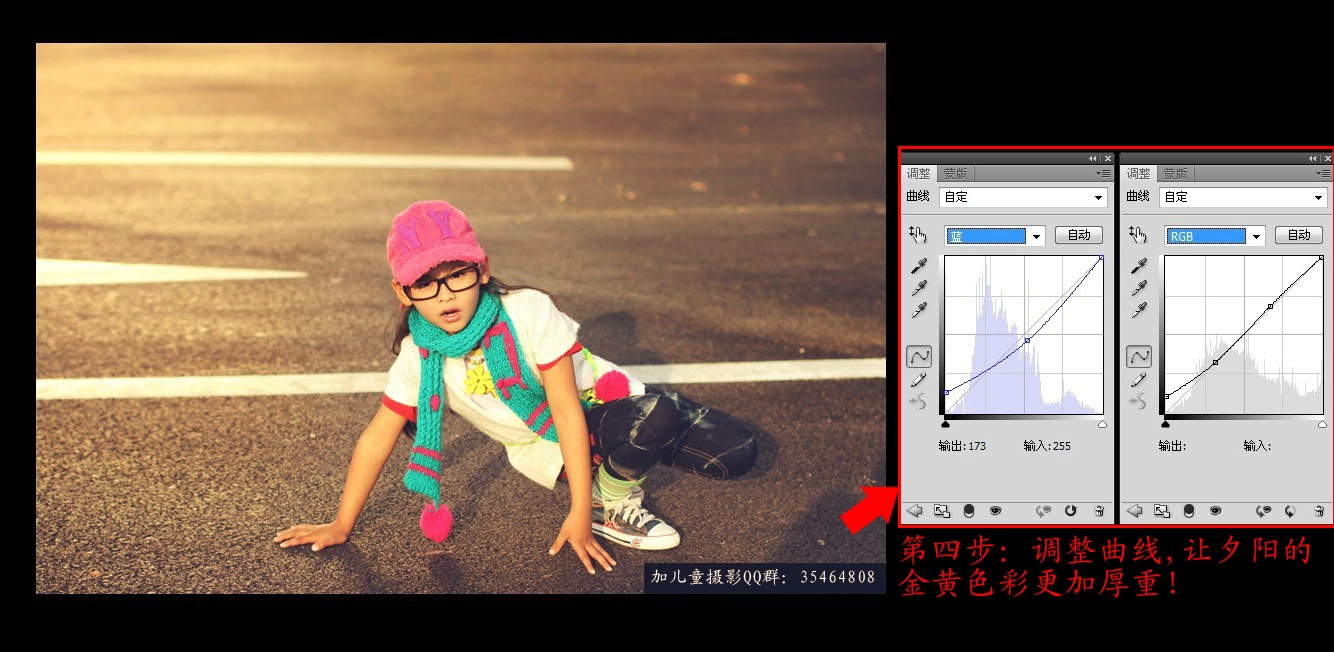The image size is (1334, 652).
Task: Click white point slider under RGB curve
Action: coord(1323,424)
